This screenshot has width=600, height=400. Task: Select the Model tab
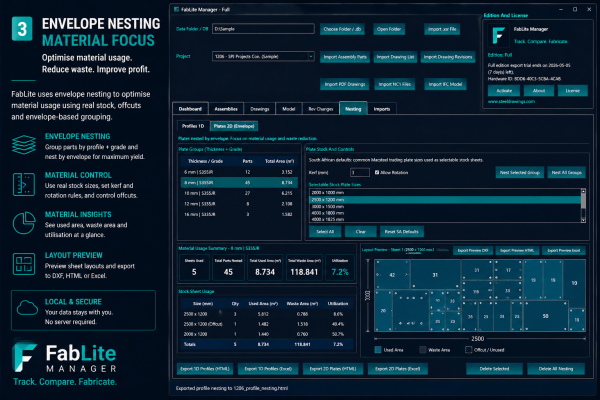[289, 109]
